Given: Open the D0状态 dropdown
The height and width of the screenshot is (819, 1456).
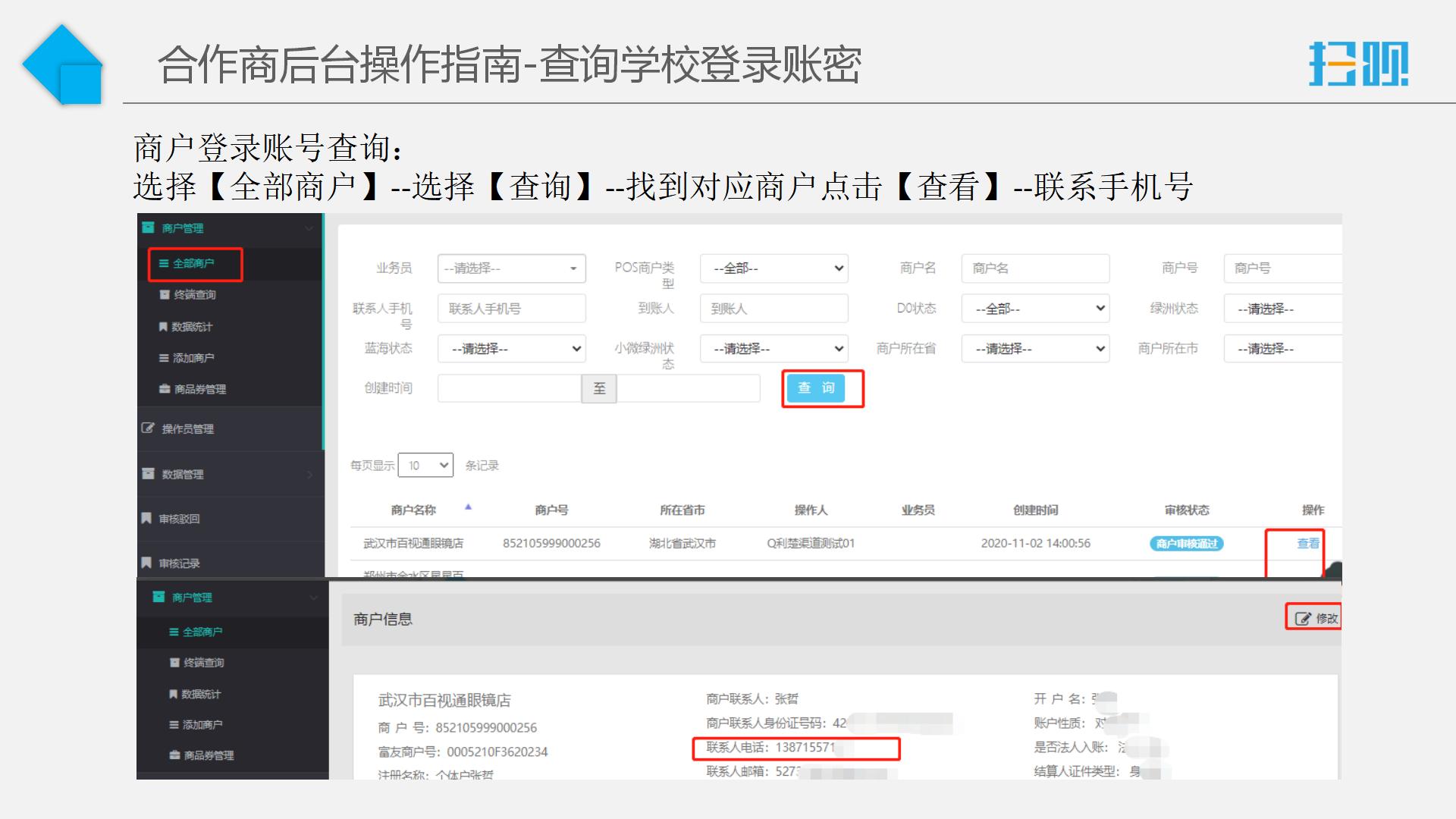Looking at the screenshot, I should coord(1036,309).
